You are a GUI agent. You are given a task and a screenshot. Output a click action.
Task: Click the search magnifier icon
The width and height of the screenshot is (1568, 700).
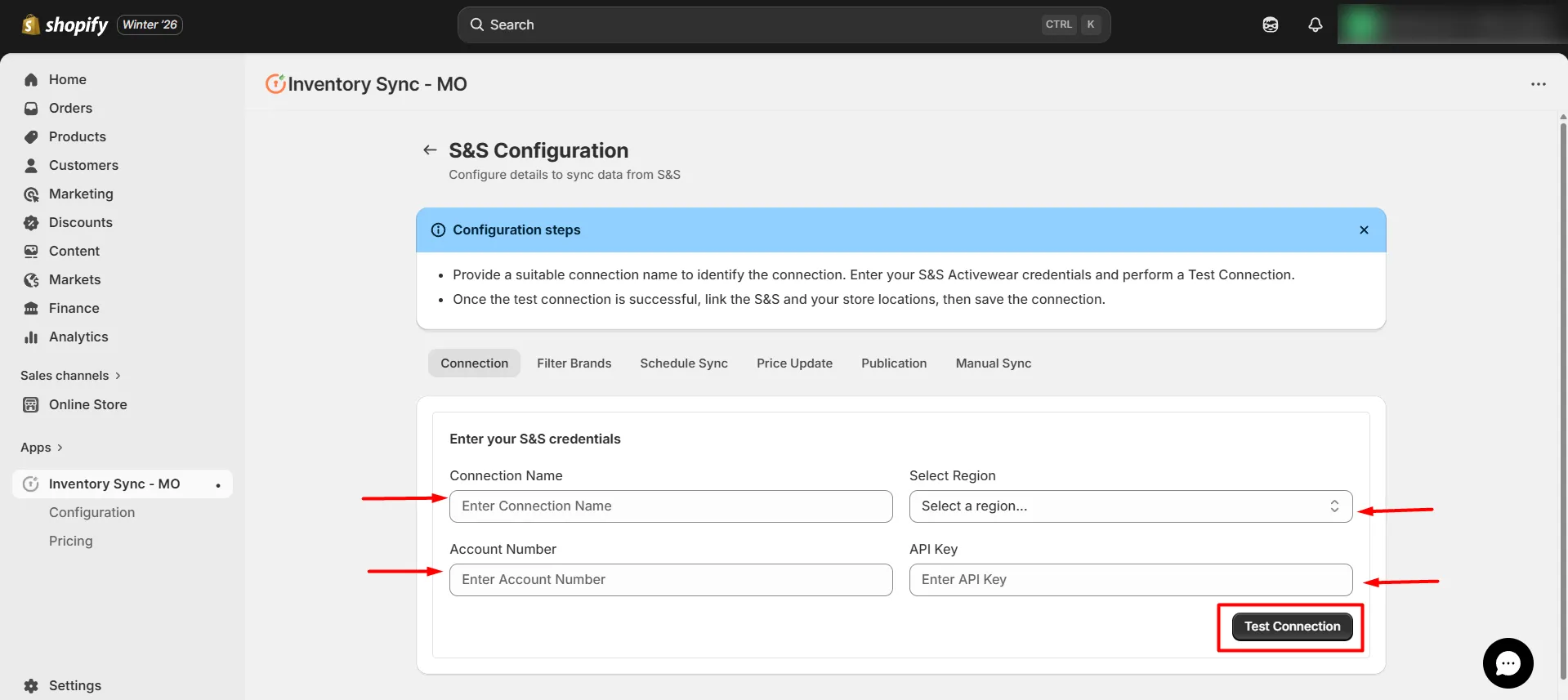[x=477, y=25]
